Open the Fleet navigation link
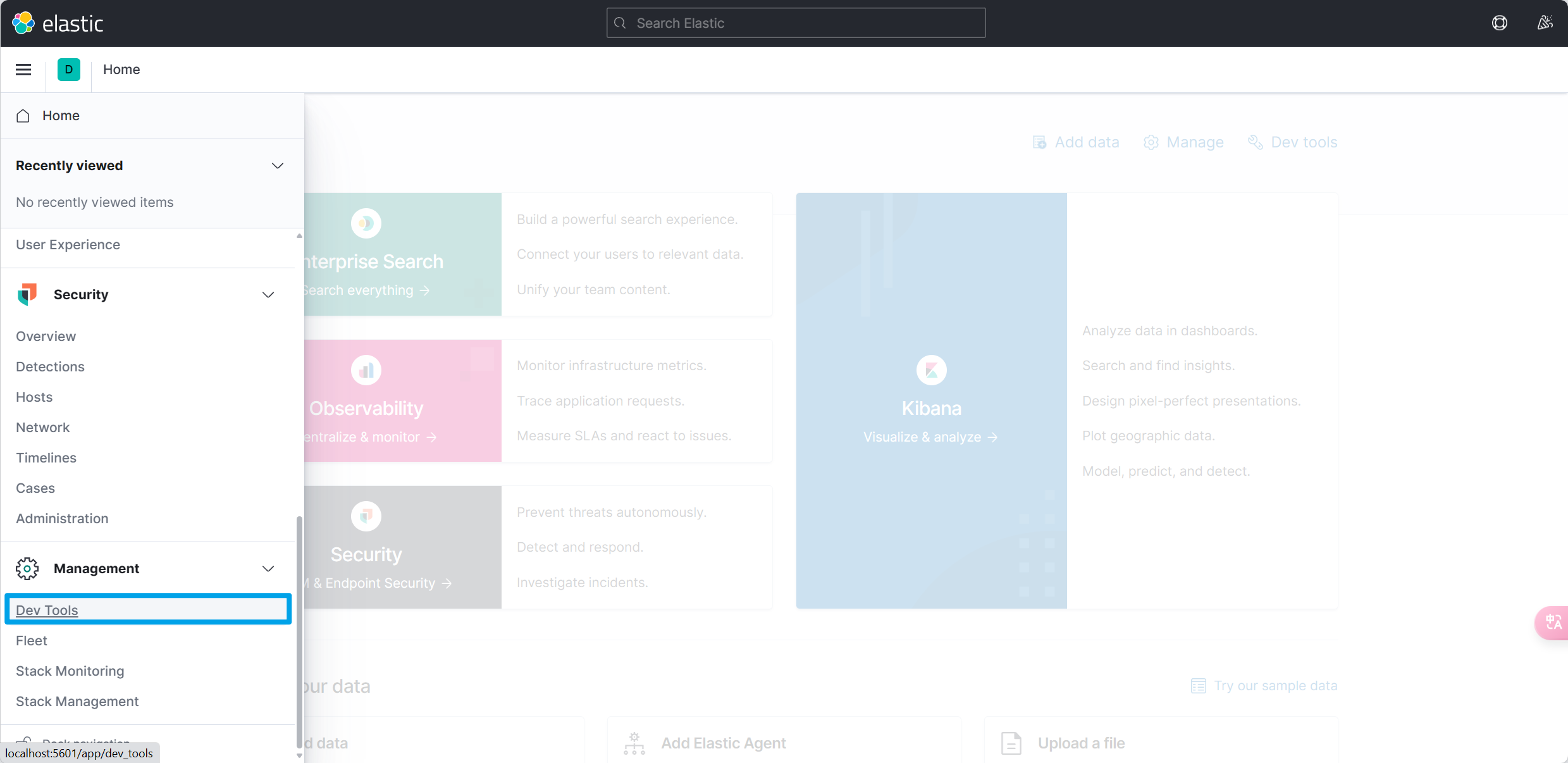Viewport: 1568px width, 763px height. point(32,640)
